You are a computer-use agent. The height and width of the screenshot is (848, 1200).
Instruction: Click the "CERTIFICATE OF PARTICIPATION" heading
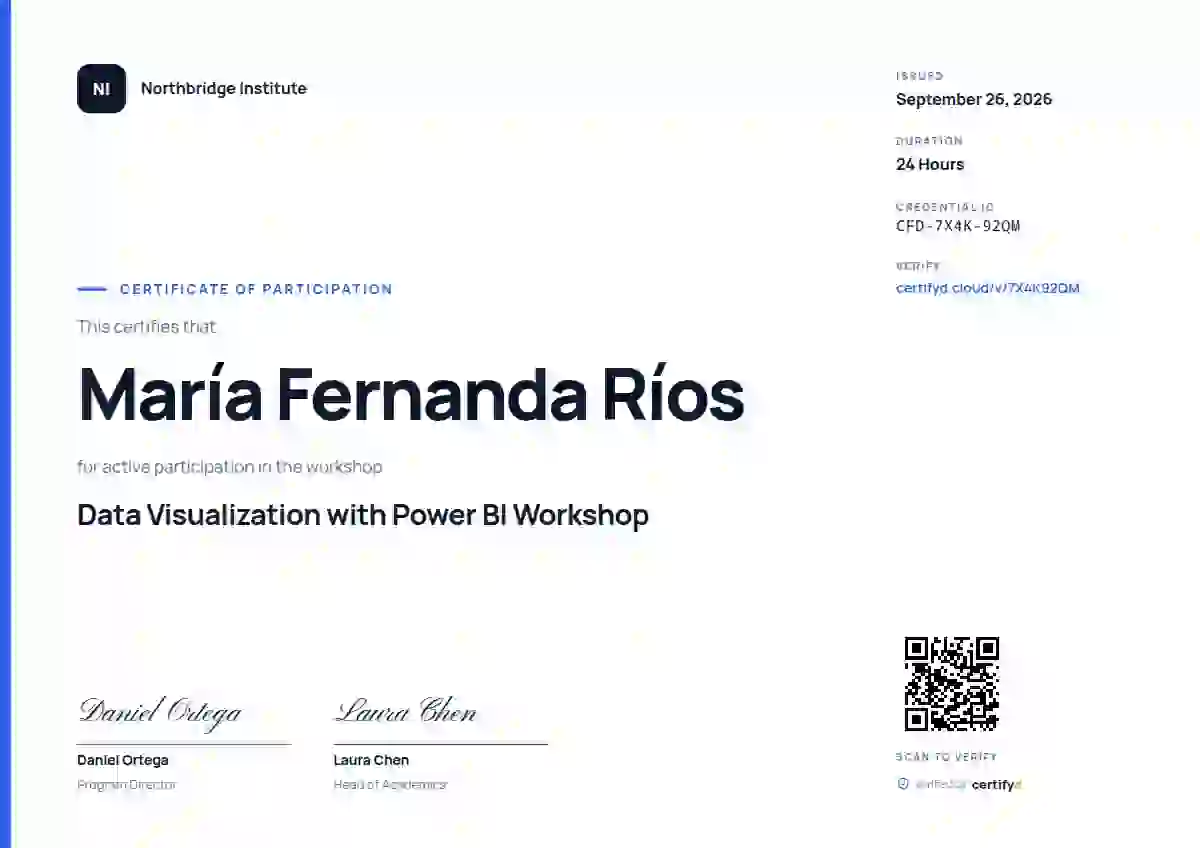point(256,289)
